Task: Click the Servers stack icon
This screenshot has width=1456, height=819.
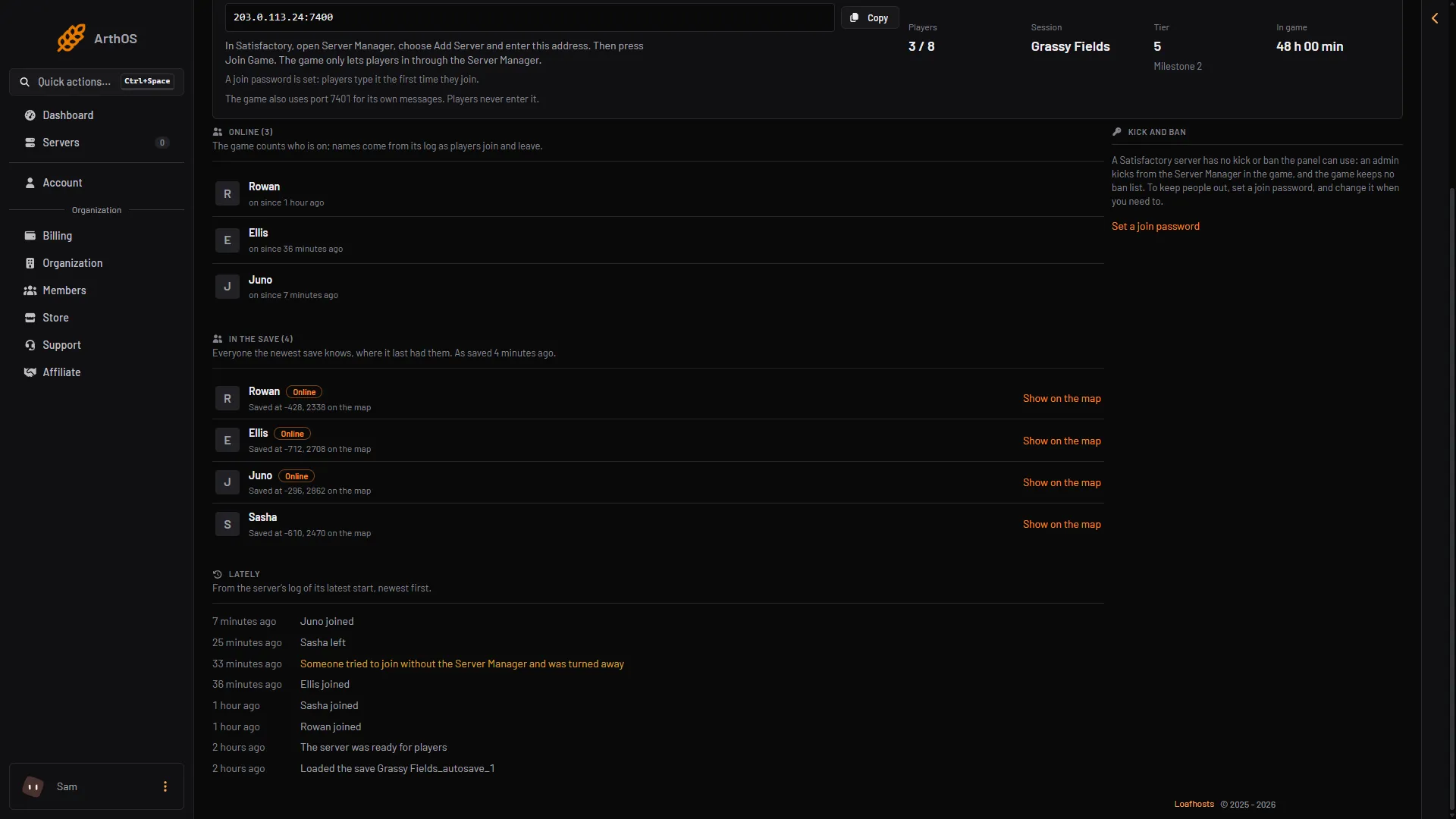Action: [x=30, y=143]
